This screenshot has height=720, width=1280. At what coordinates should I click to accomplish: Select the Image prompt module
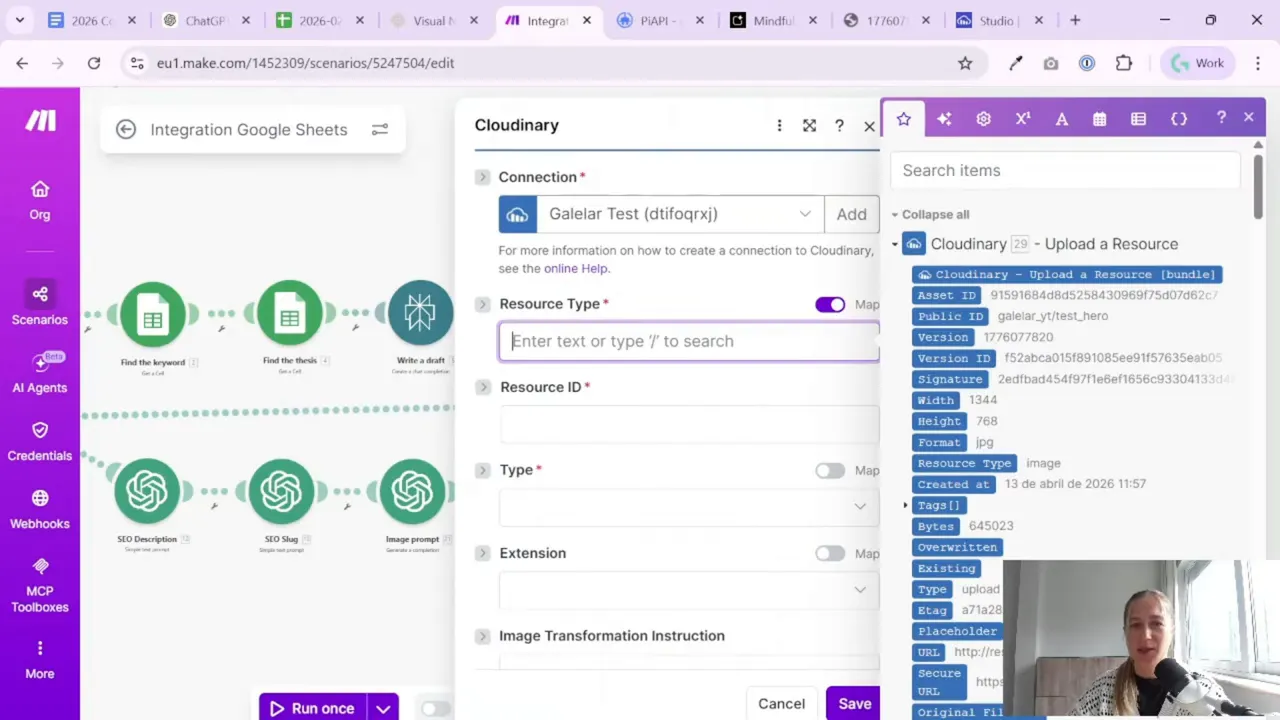click(412, 491)
